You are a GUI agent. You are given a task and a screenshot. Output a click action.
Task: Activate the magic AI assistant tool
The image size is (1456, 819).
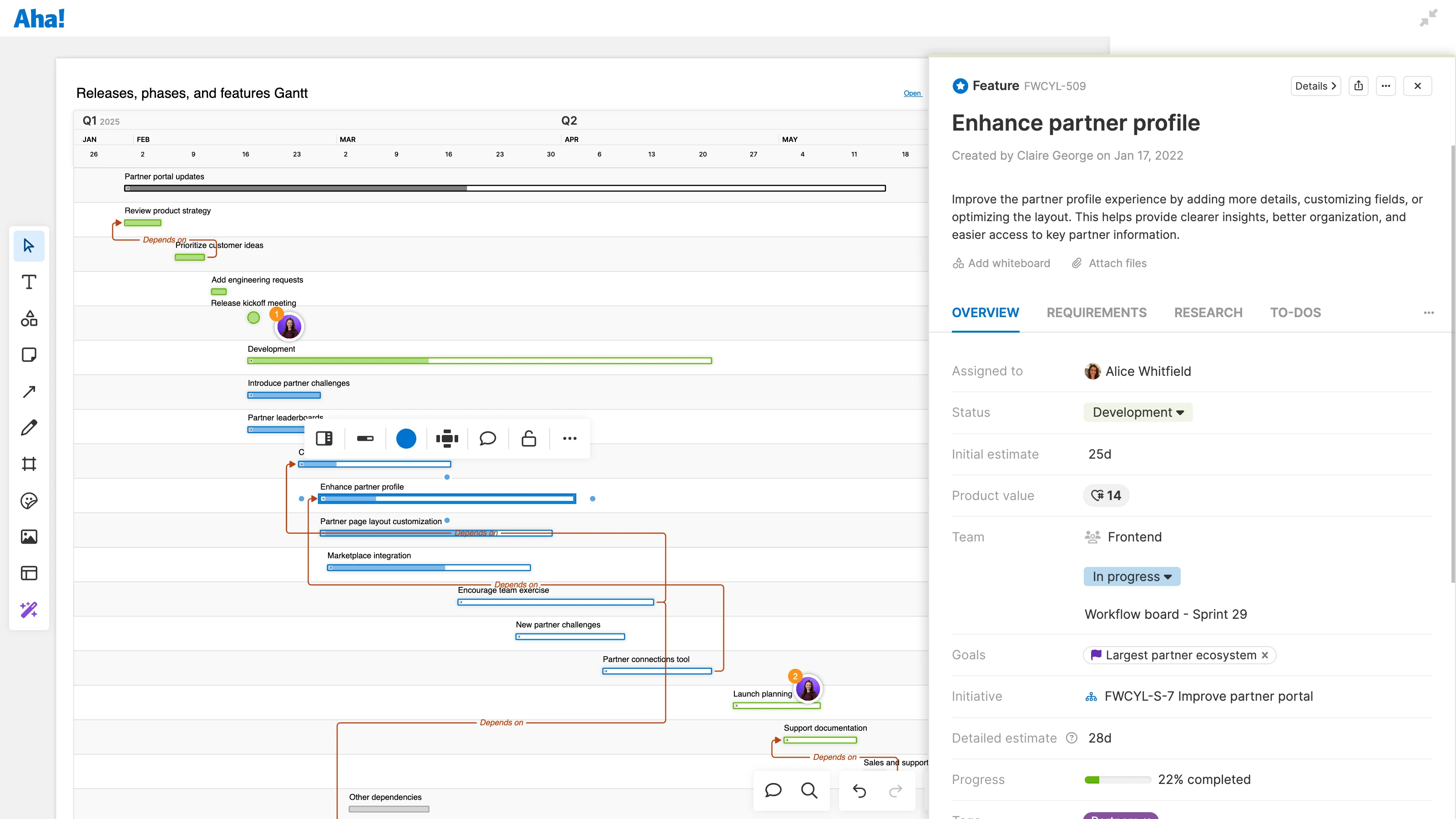[29, 609]
